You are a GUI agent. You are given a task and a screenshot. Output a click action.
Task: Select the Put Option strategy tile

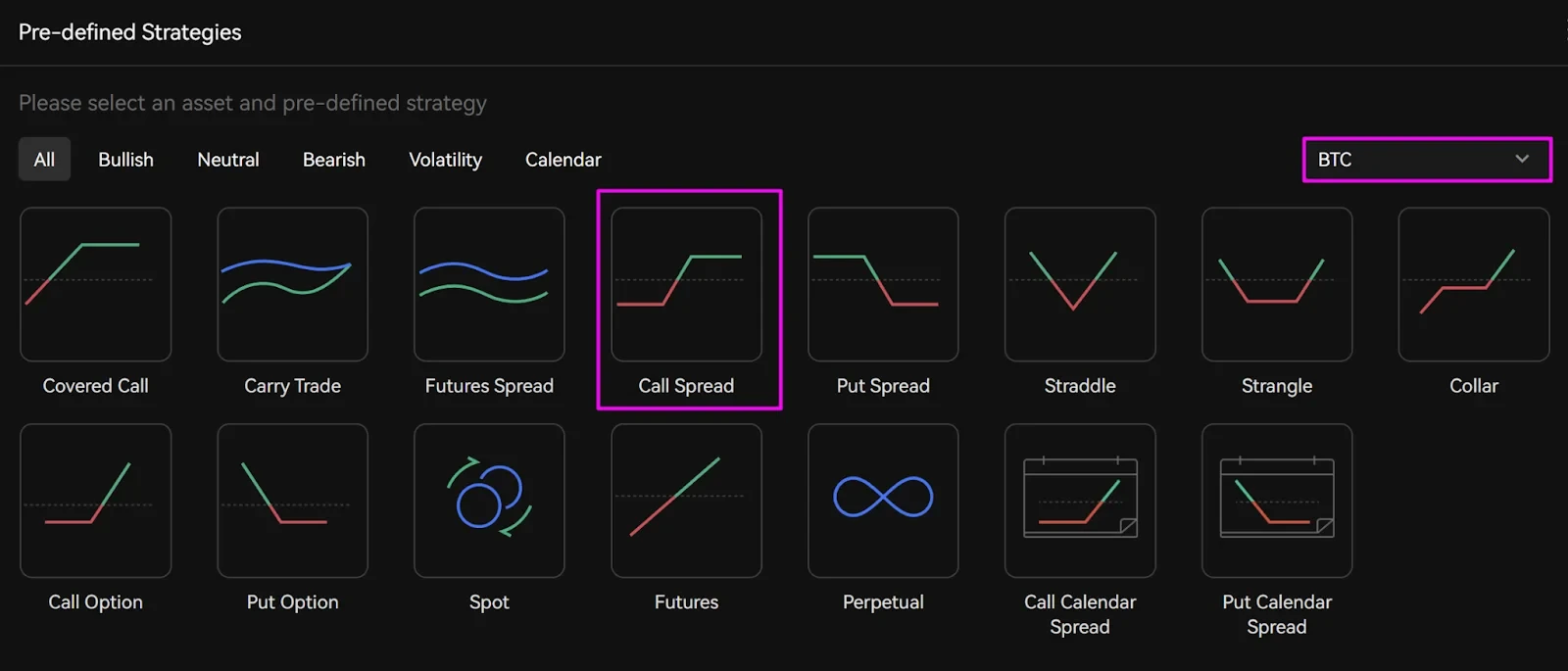(293, 501)
